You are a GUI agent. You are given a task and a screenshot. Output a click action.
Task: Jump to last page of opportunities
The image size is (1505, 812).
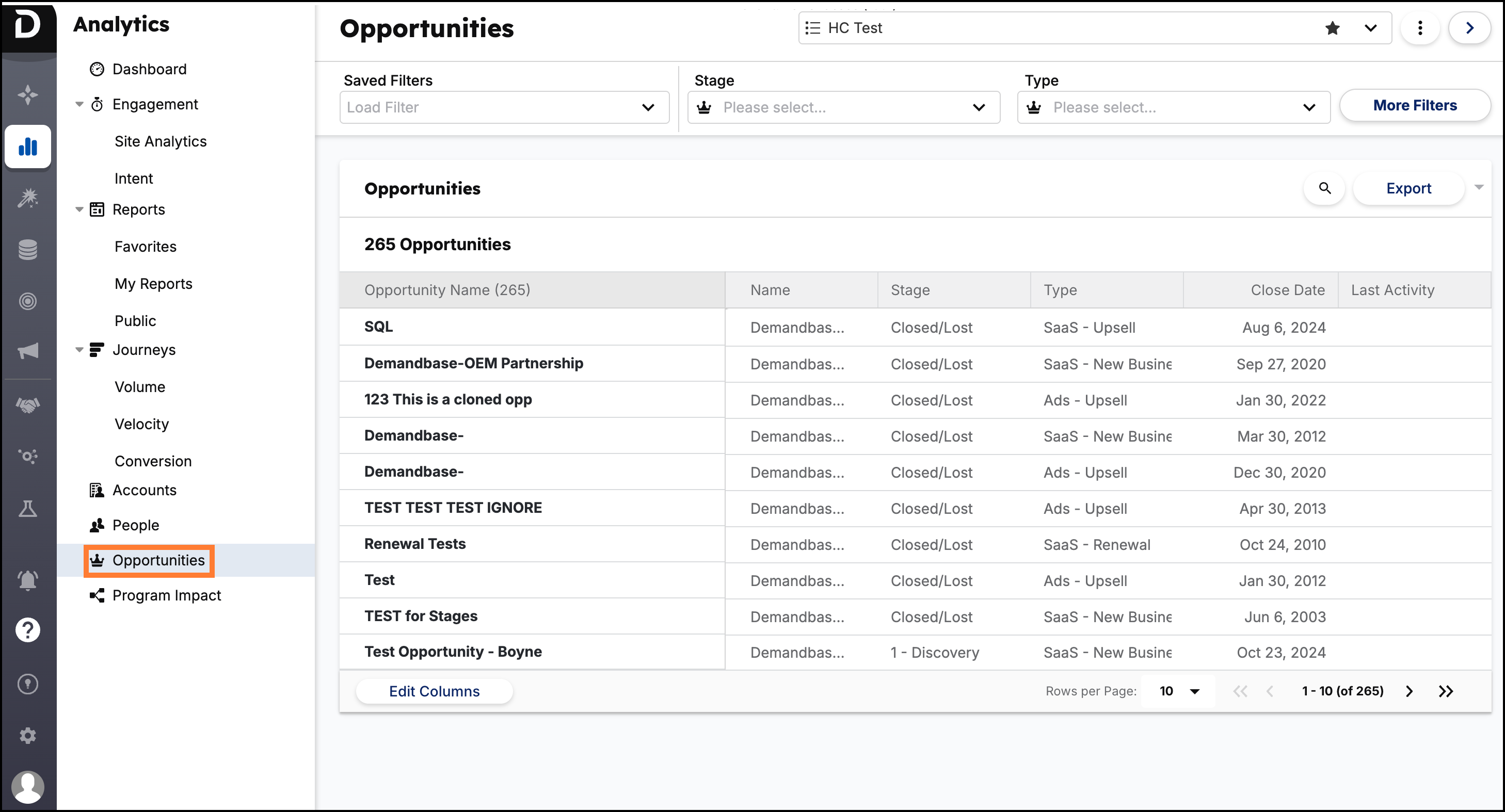[1446, 691]
